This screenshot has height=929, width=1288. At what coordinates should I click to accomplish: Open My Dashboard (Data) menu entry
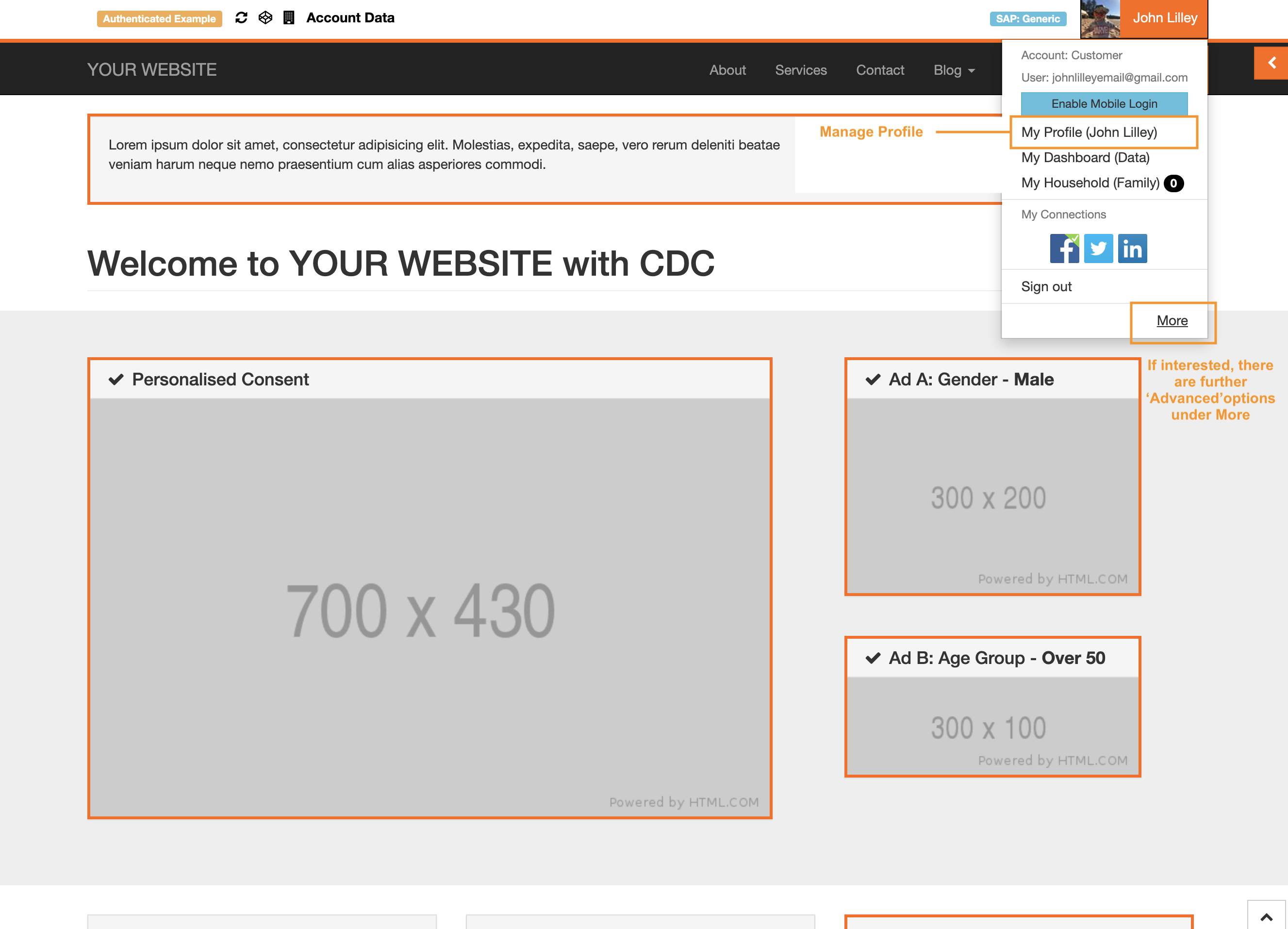coord(1085,157)
